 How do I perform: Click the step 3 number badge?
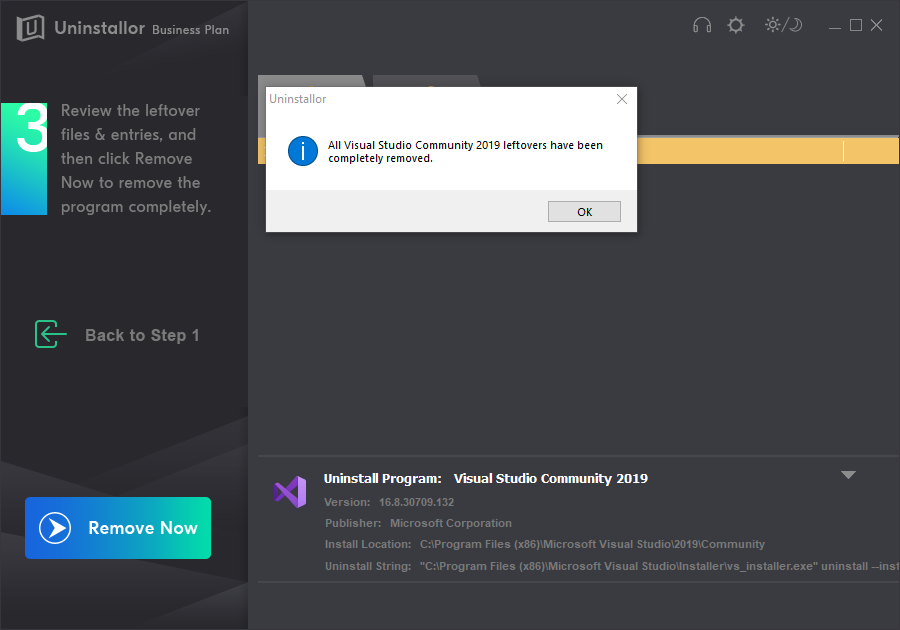point(24,159)
